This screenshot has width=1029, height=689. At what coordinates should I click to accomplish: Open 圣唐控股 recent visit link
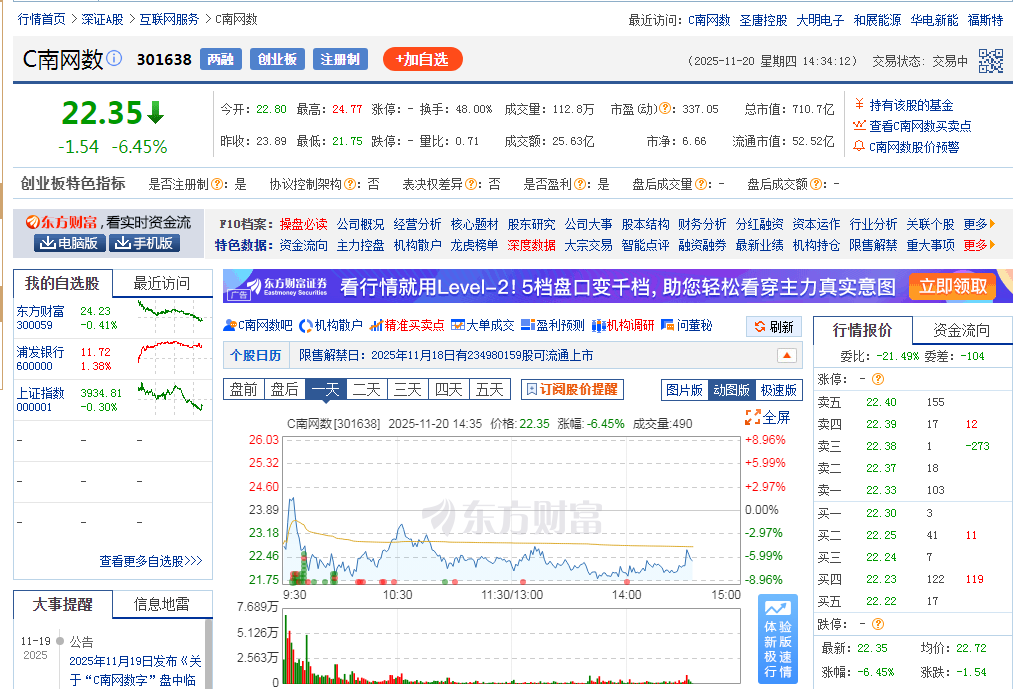[763, 20]
